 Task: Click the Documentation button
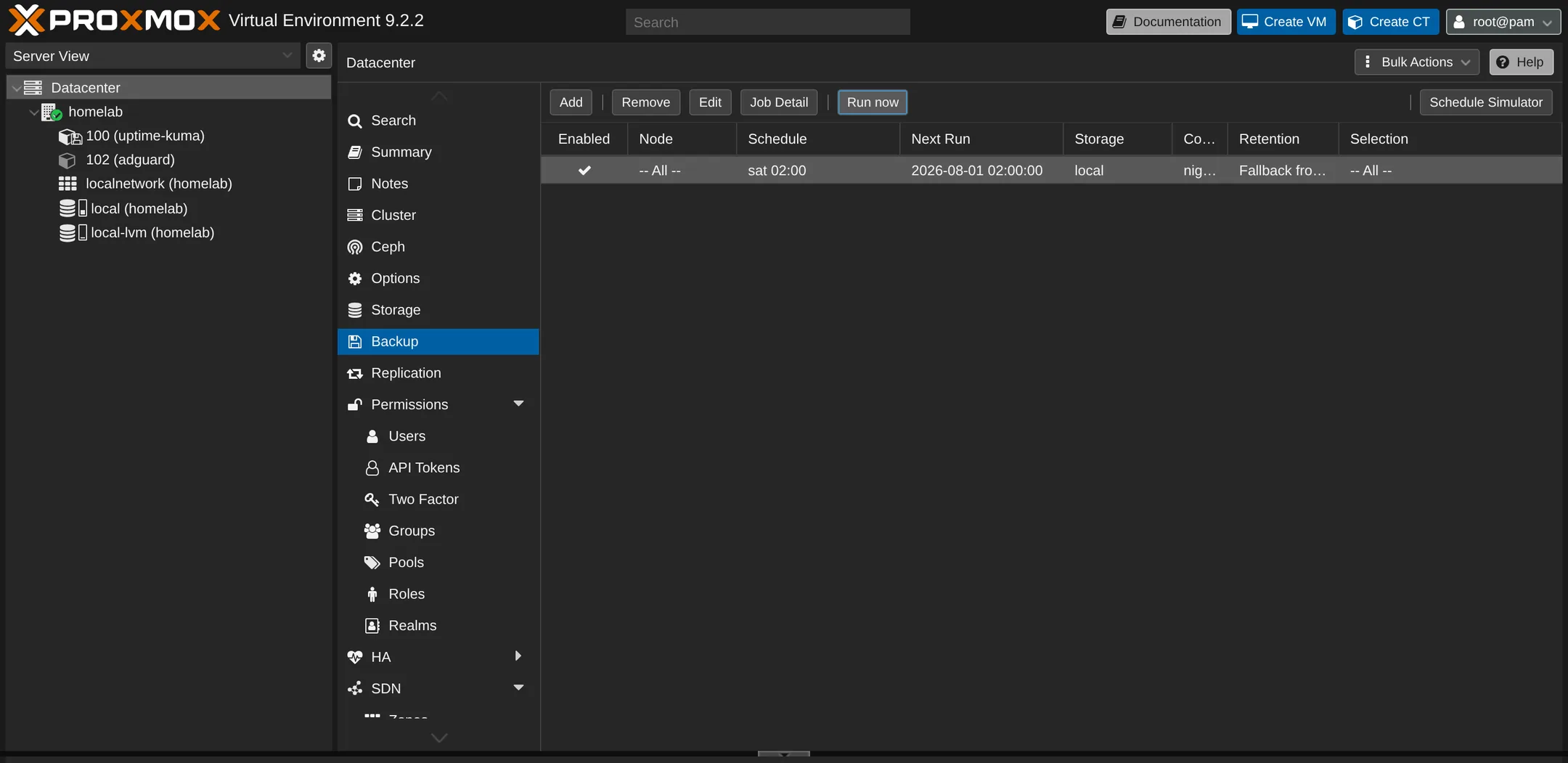point(1168,22)
